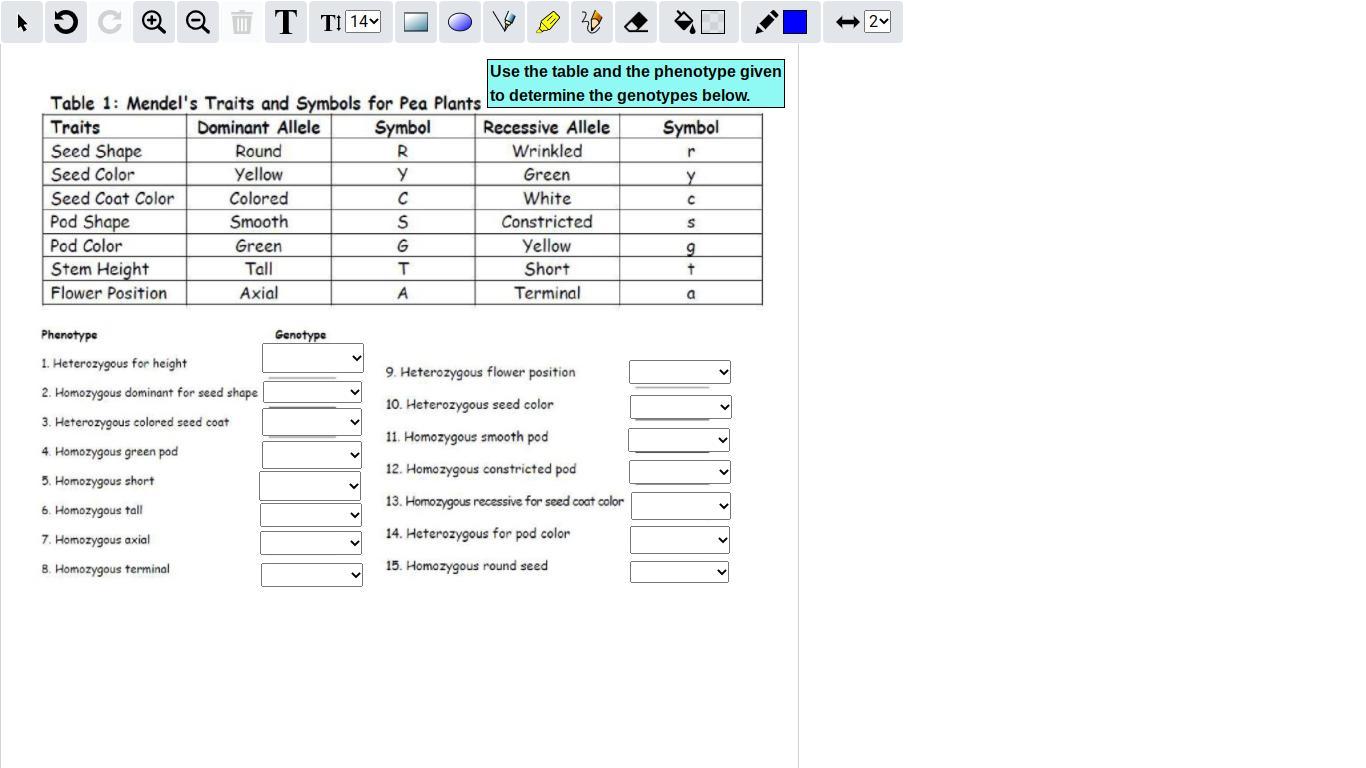Click the fill paint bucket icon
Image resolution: width=1366 pixels, height=768 pixels.
(x=684, y=22)
